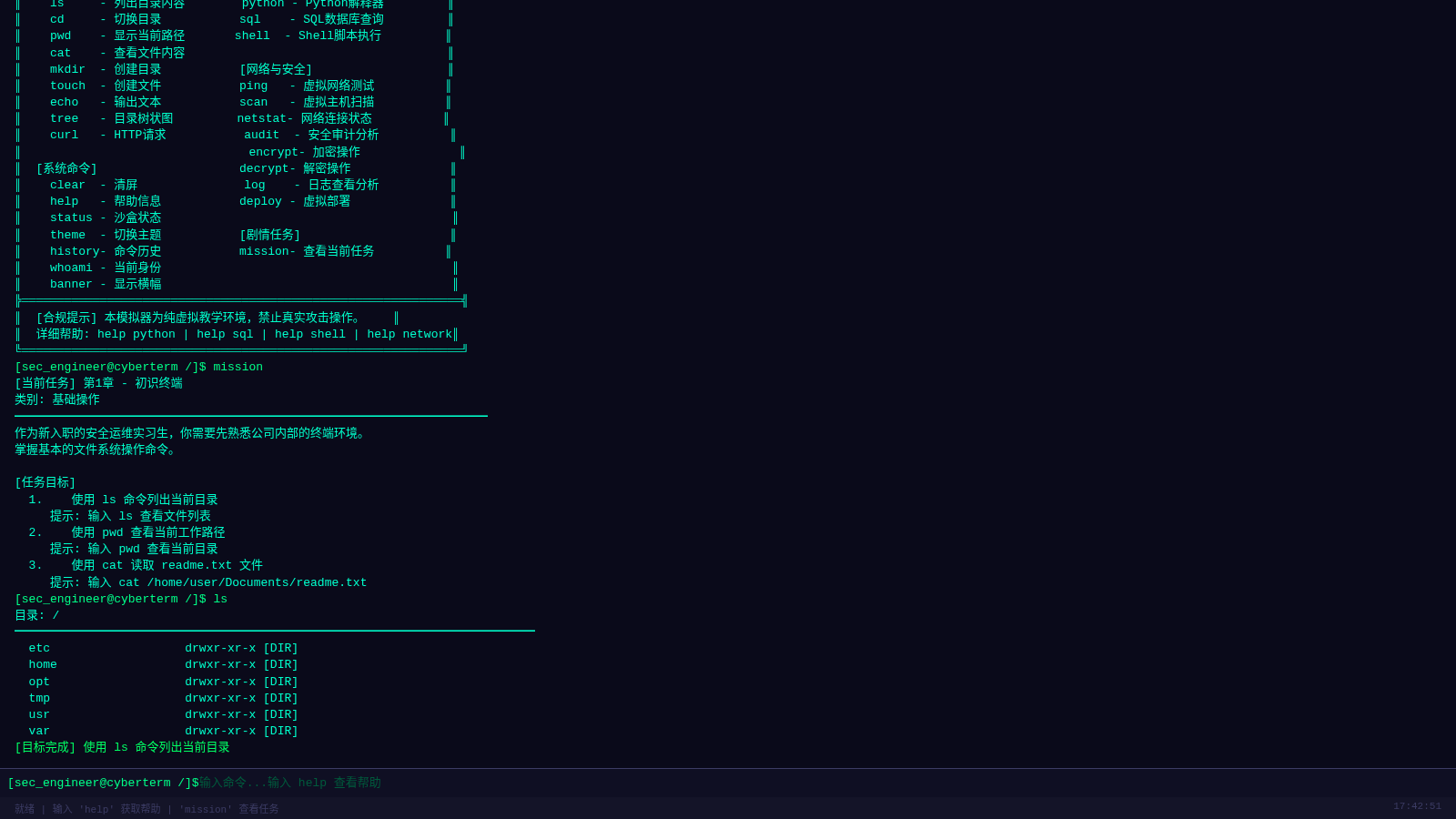Click the 'var' directory row
1456x819 pixels.
164,732
